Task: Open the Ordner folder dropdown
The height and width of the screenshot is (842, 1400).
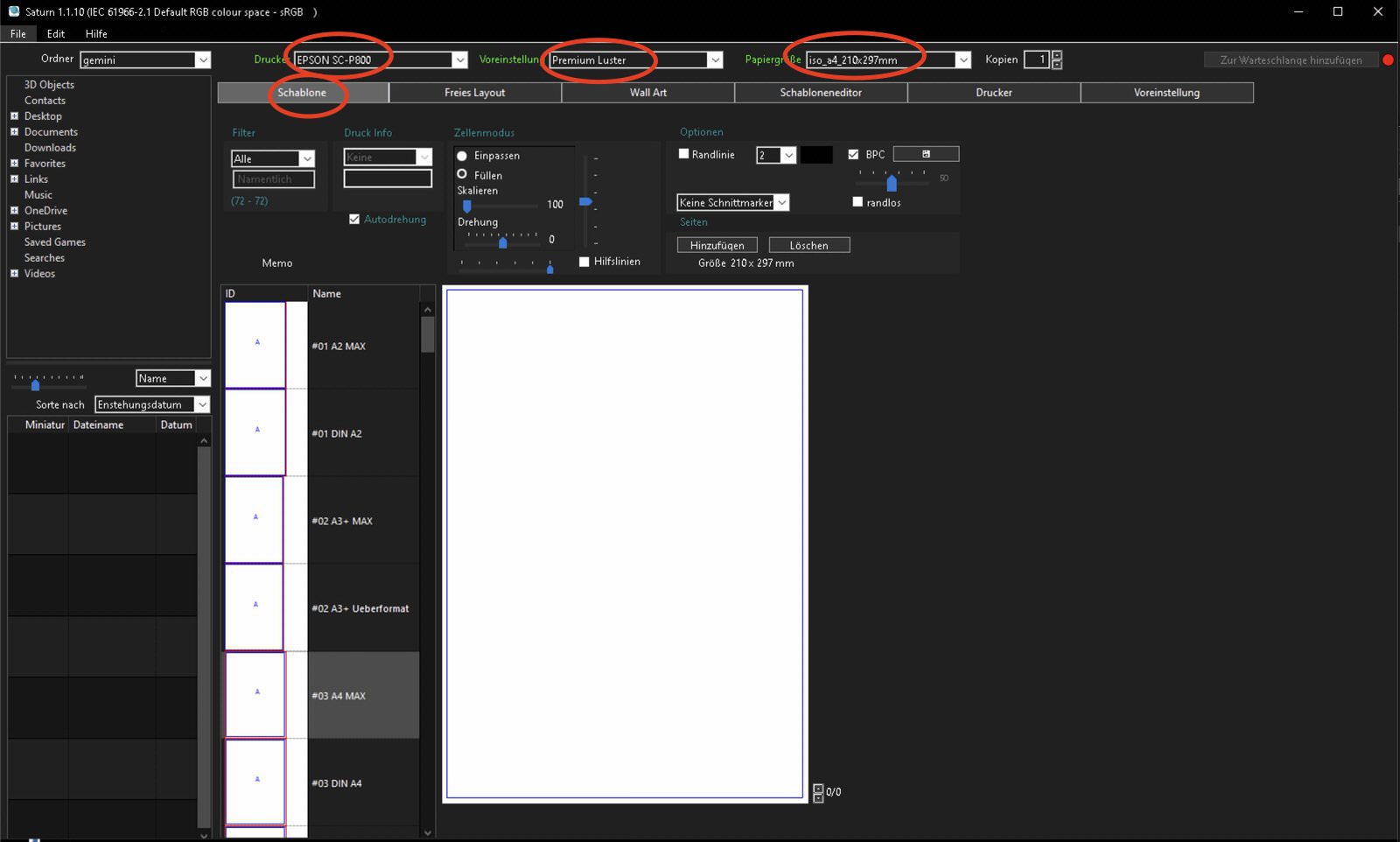Action: (x=203, y=60)
